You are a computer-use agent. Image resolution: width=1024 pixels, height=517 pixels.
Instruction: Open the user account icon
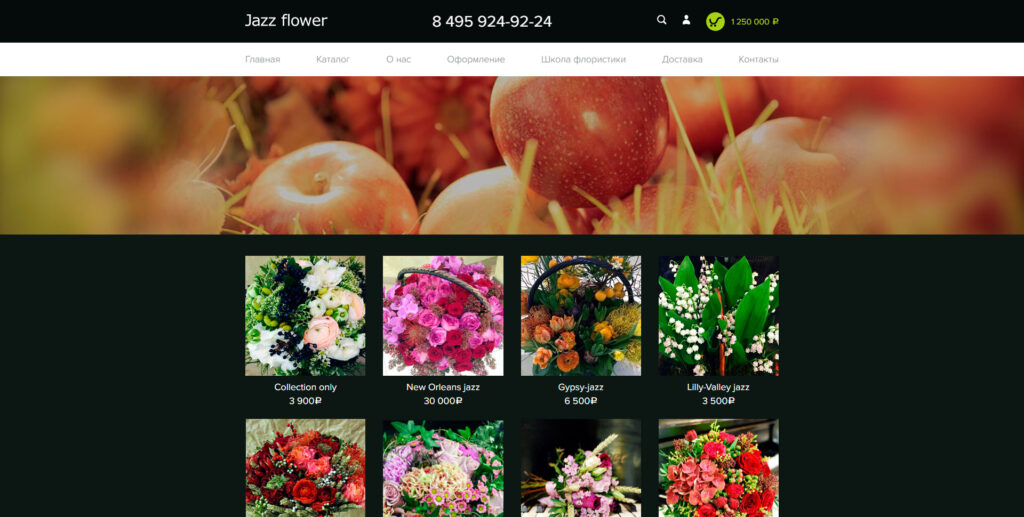(x=686, y=20)
